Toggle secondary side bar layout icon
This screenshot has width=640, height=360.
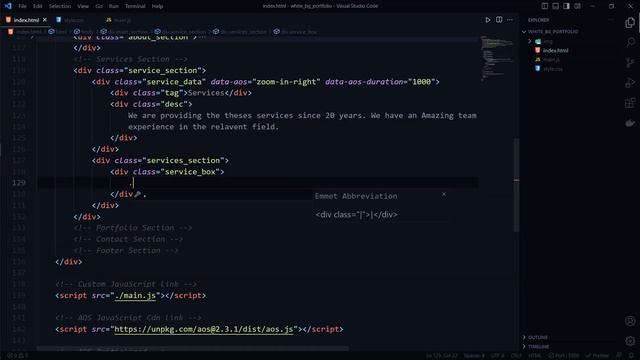(x=567, y=6)
